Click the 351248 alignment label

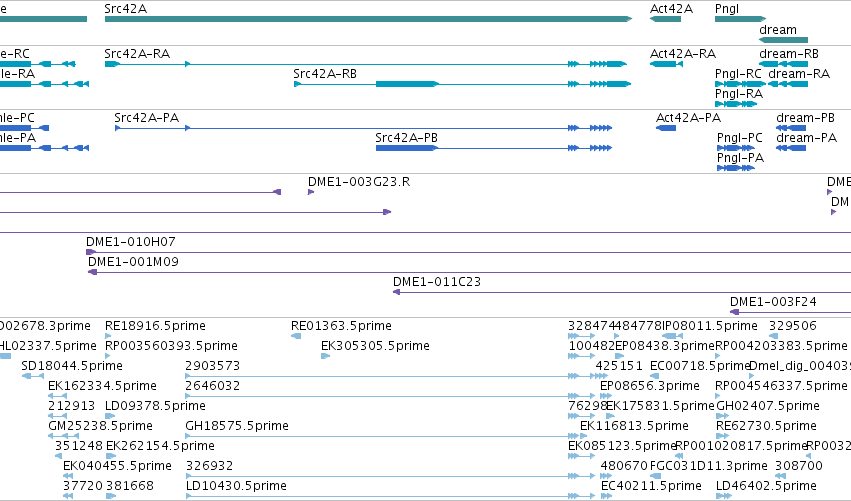[79, 446]
